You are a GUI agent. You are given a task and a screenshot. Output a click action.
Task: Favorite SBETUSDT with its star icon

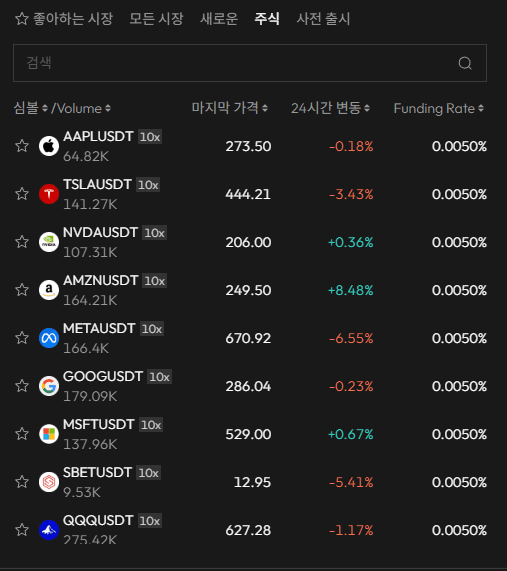pos(22,482)
